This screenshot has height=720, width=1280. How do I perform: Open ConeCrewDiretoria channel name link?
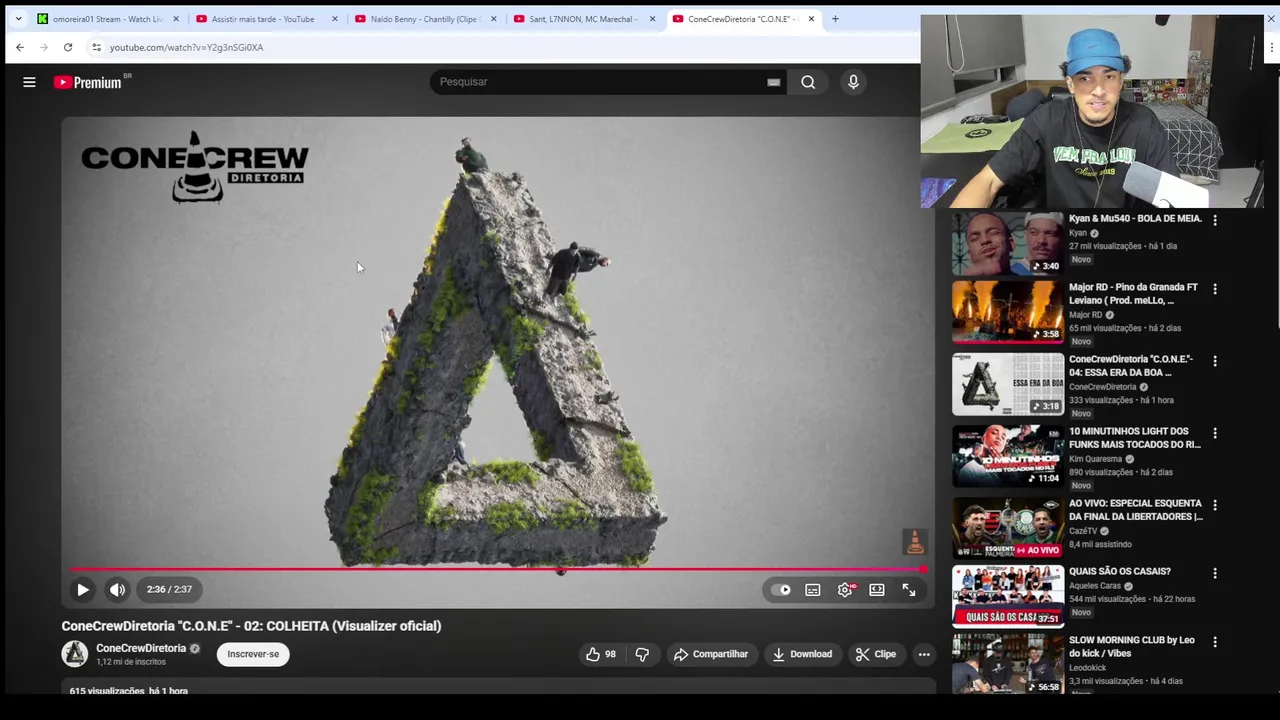141,648
